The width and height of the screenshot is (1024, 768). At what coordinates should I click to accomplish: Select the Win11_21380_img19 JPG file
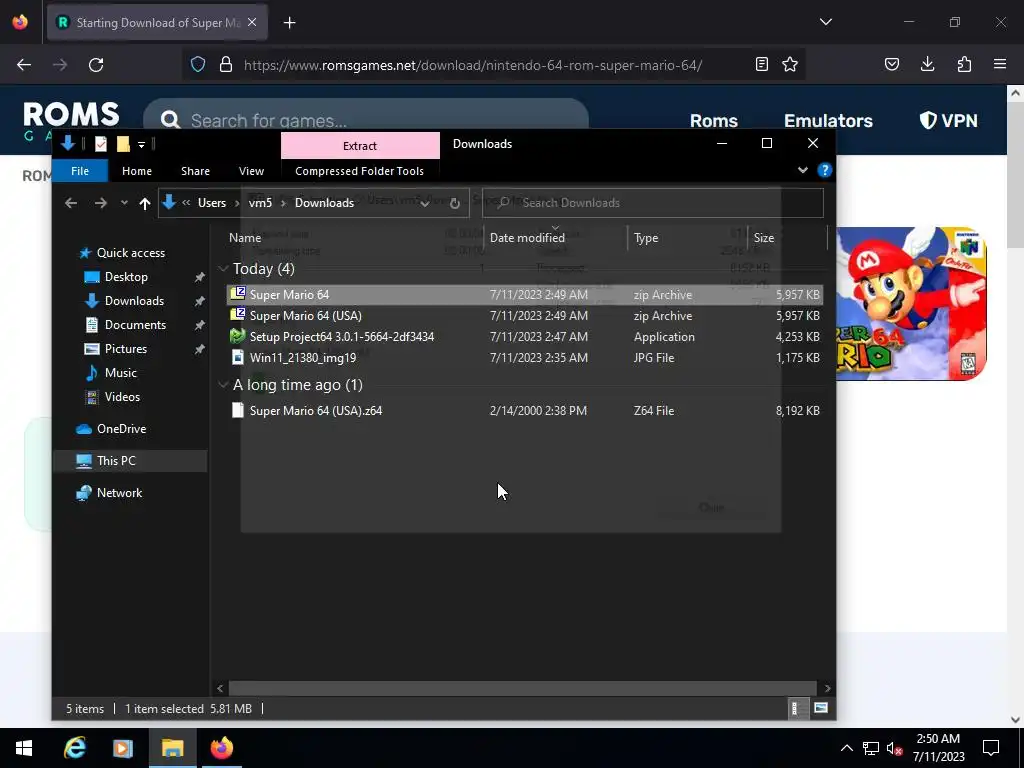pyautogui.click(x=524, y=357)
